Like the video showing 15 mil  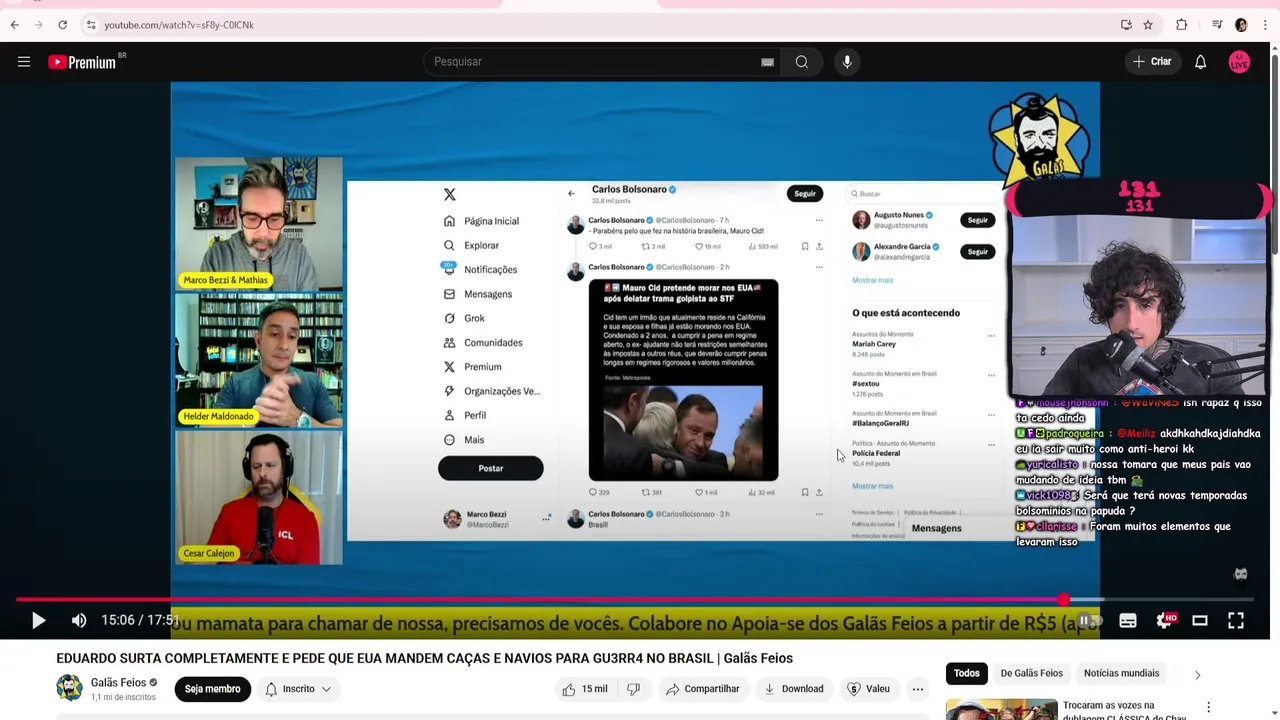click(584, 689)
